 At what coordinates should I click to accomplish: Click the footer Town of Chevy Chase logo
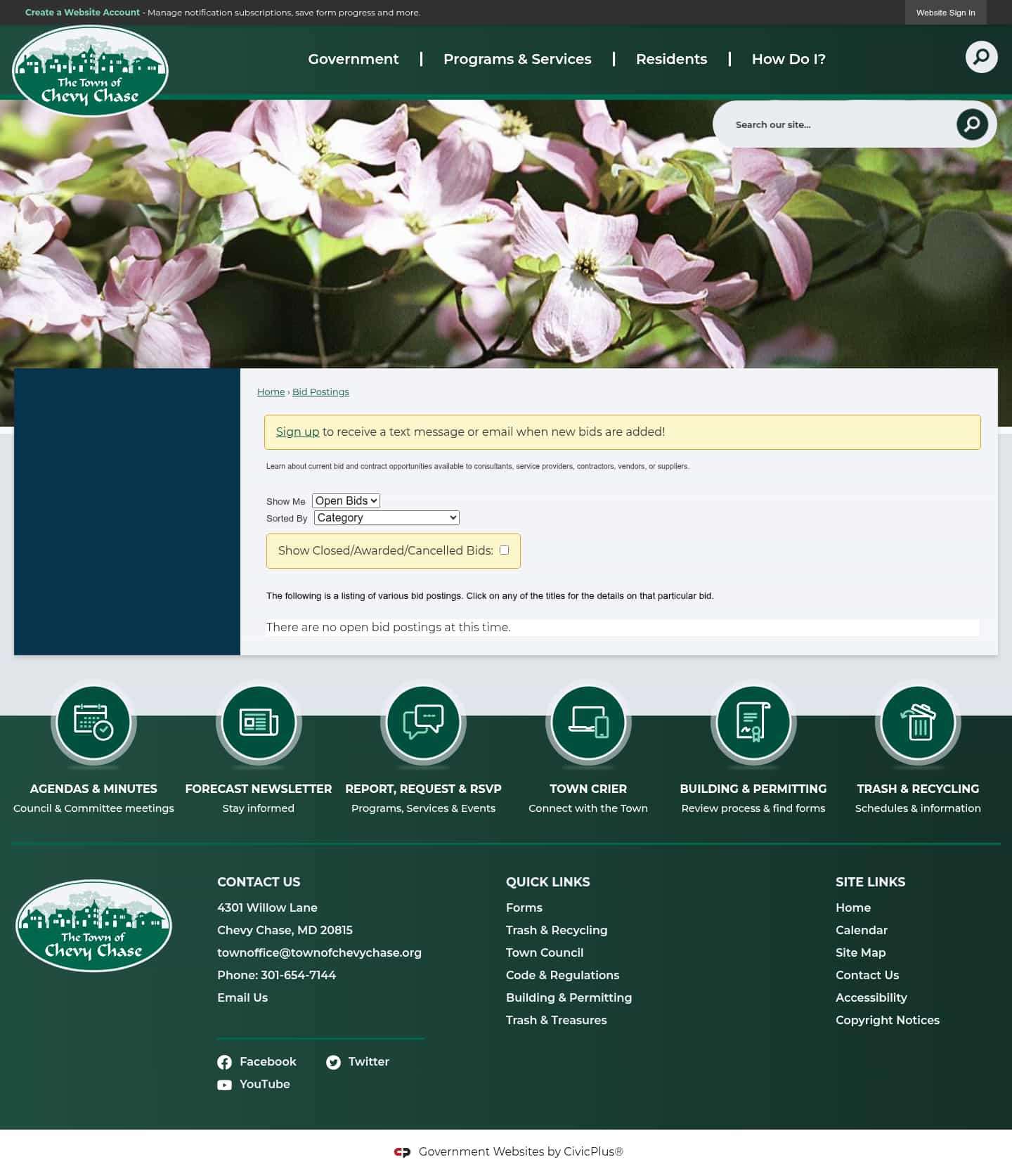point(93,926)
